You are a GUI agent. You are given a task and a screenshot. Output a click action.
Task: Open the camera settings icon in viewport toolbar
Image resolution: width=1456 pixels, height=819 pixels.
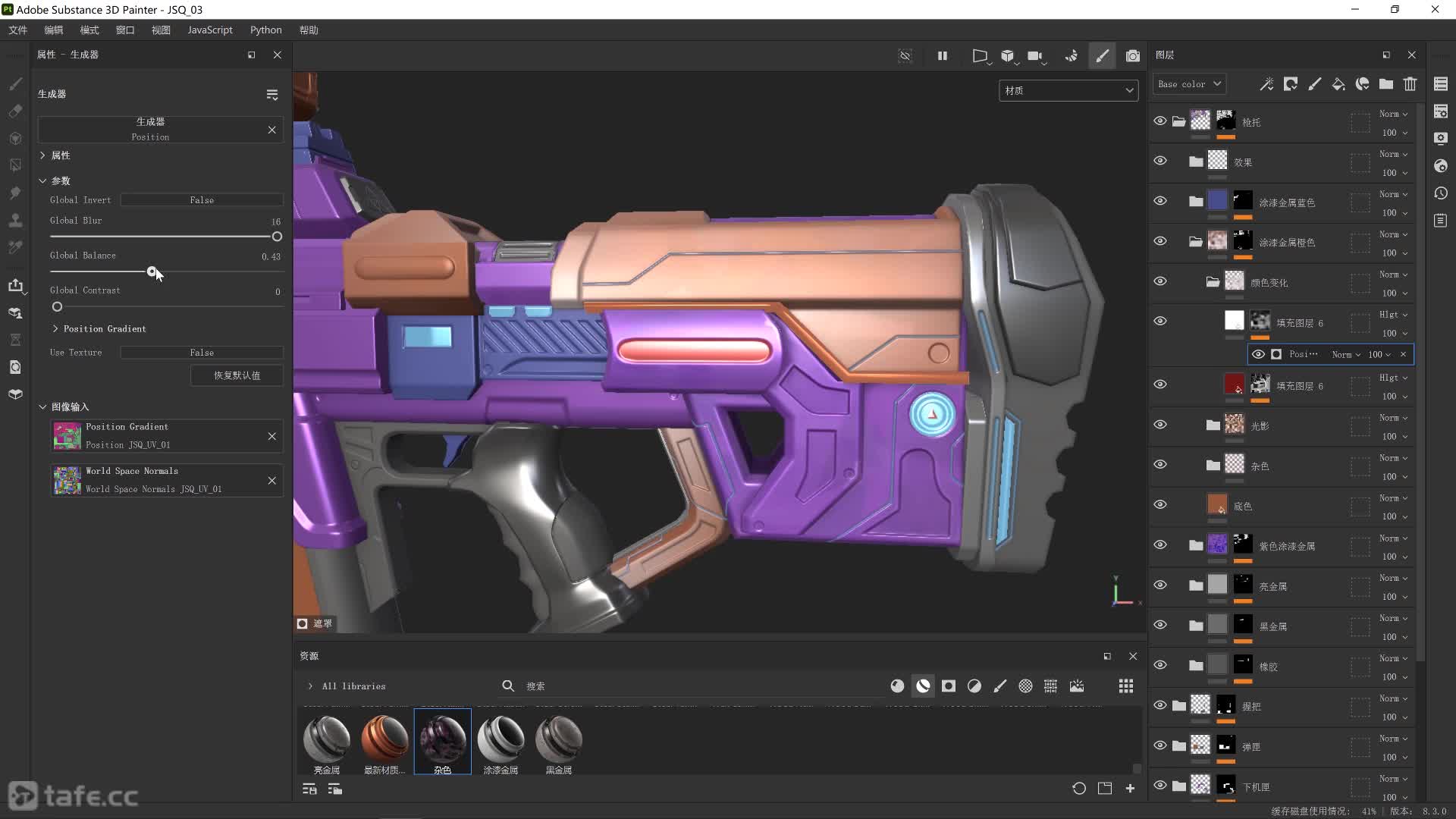(x=1035, y=55)
